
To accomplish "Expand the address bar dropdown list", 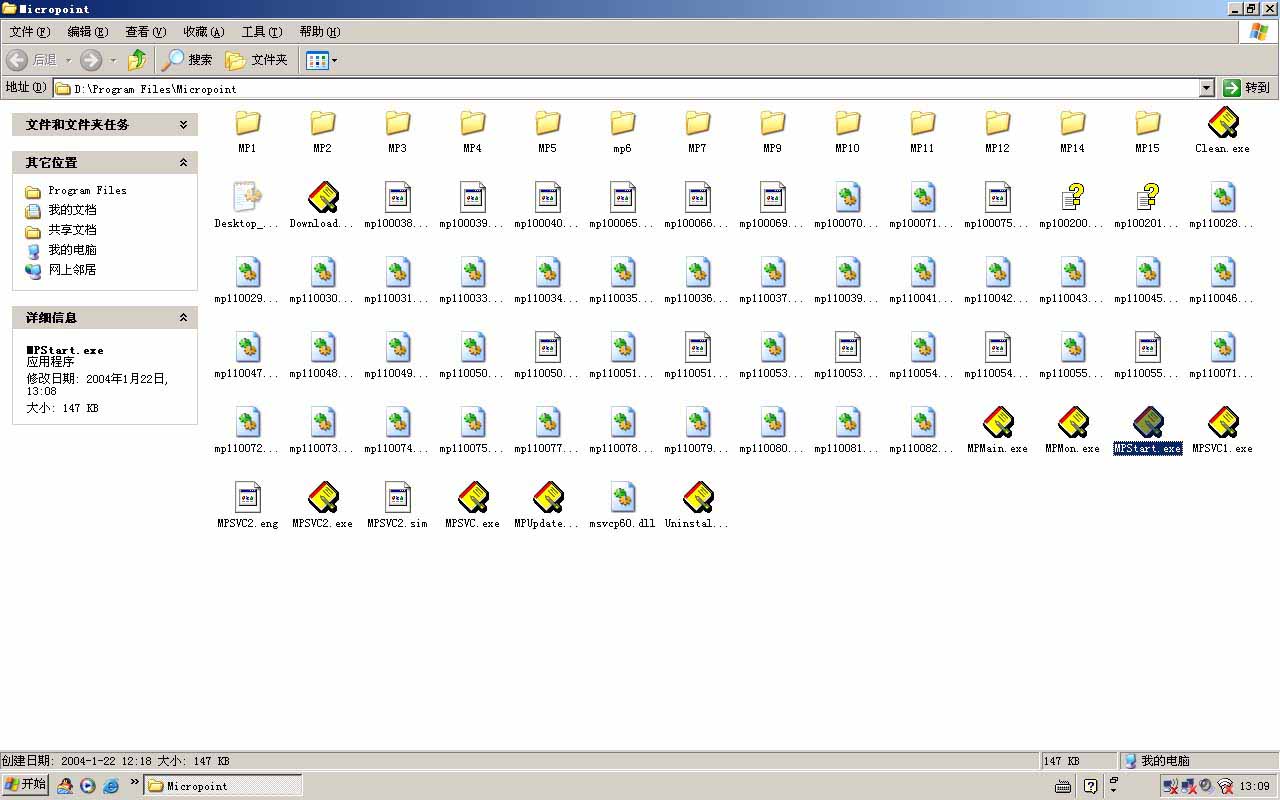I will point(1206,88).
